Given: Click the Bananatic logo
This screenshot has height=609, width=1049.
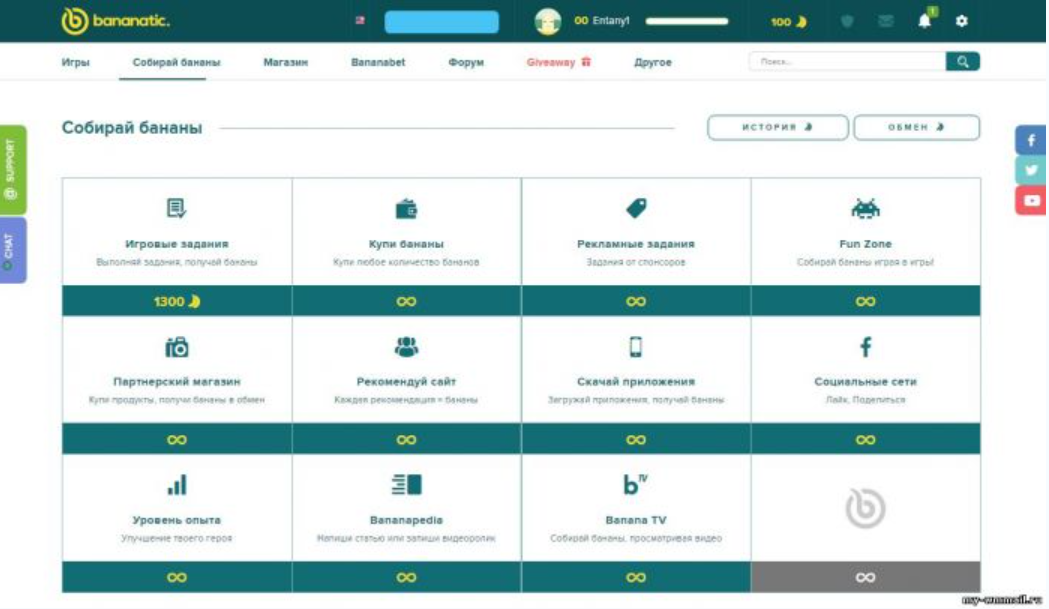Looking at the screenshot, I should coord(115,21).
